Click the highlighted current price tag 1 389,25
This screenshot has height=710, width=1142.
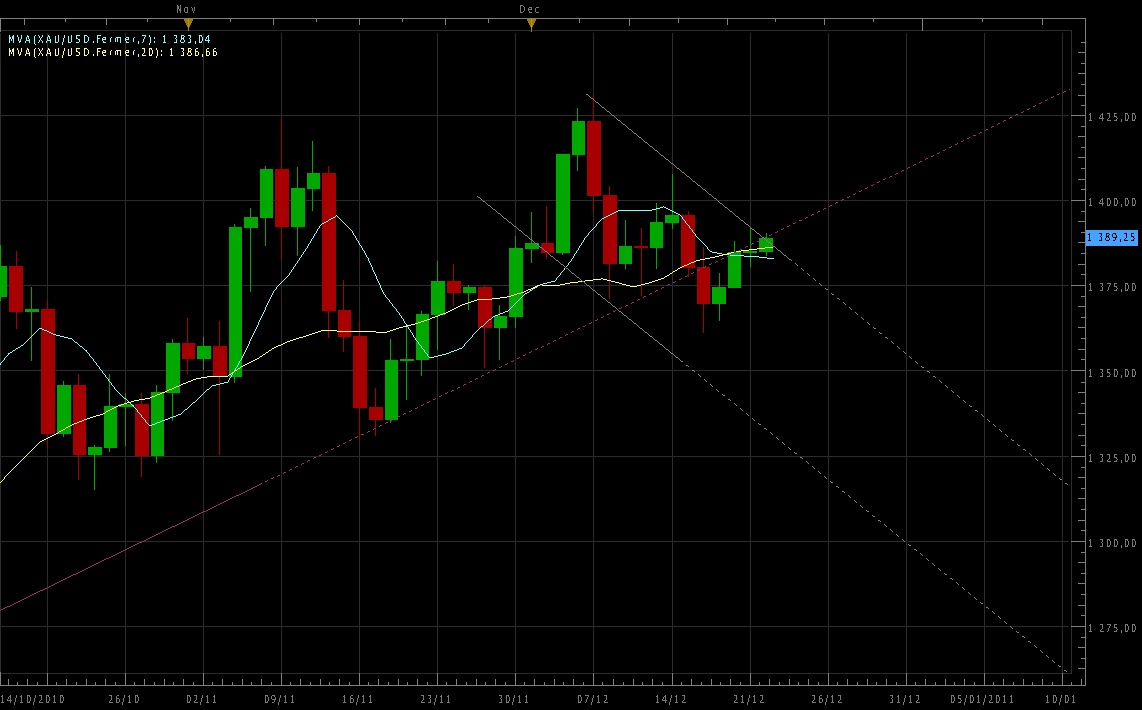point(1111,237)
